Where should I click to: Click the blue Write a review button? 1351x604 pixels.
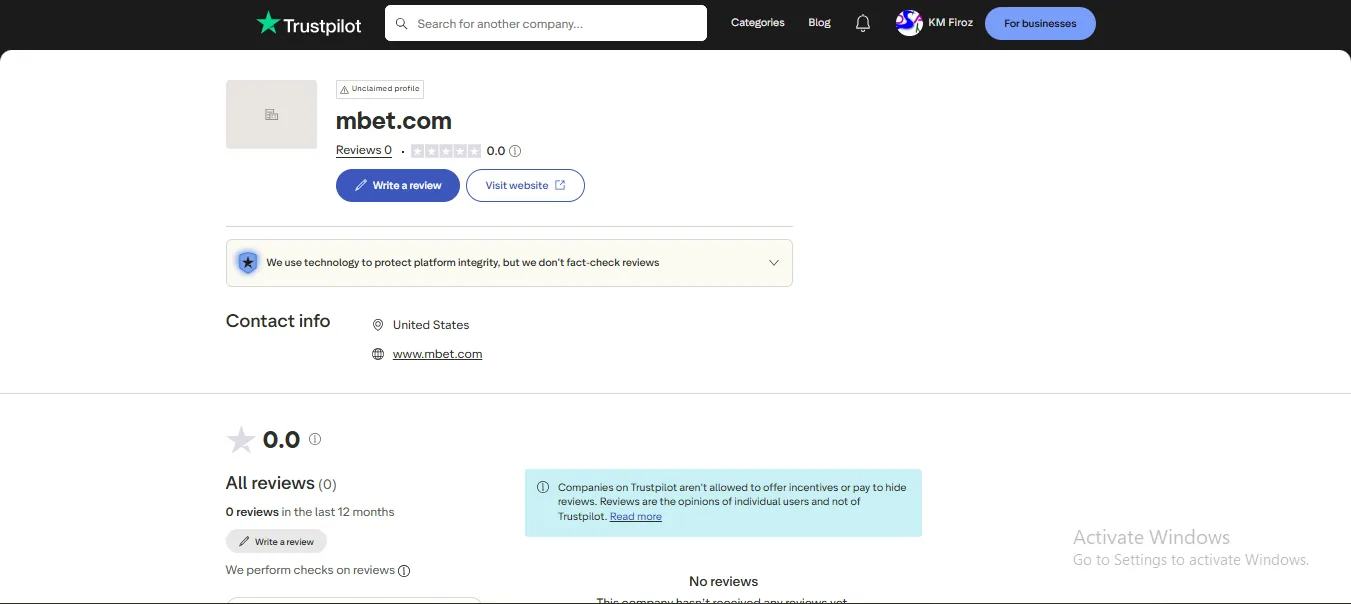click(x=398, y=185)
